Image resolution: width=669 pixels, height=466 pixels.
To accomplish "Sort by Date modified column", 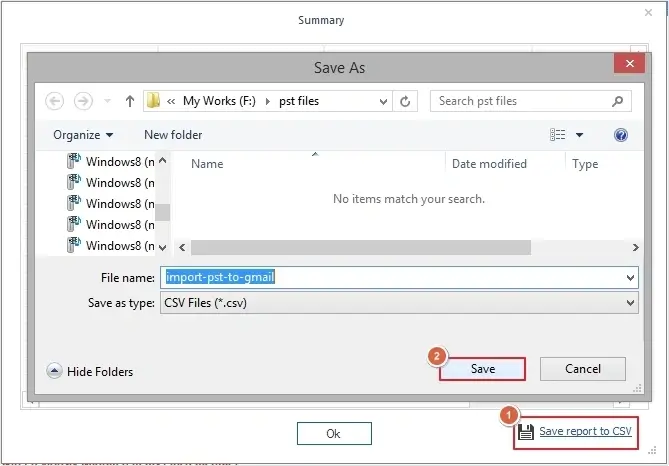I will pyautogui.click(x=489, y=164).
